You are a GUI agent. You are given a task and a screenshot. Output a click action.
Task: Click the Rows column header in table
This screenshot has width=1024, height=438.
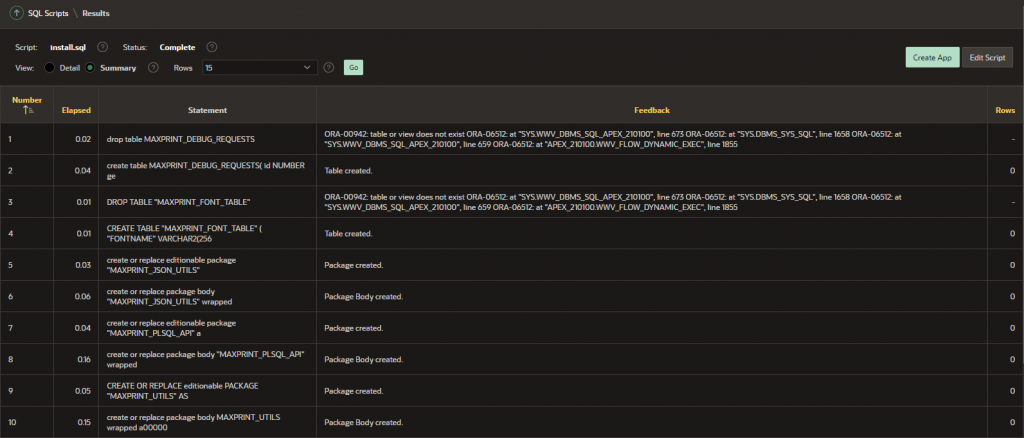pyautogui.click(x=1004, y=109)
